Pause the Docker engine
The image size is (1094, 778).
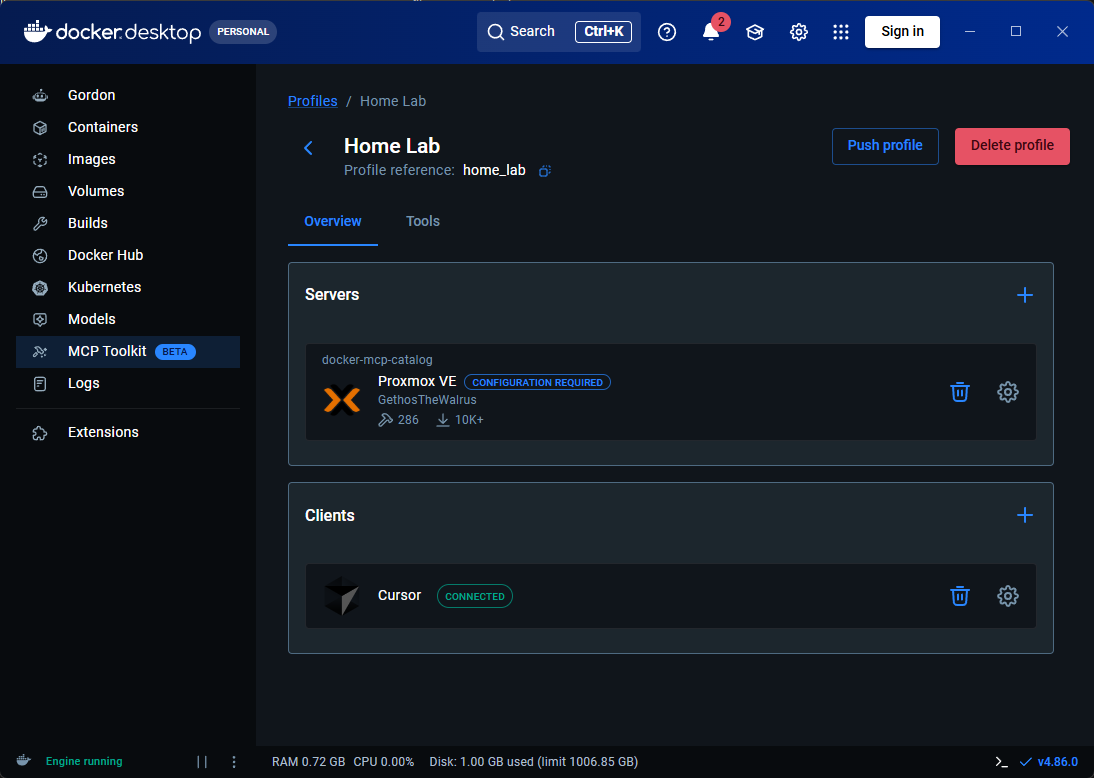pos(202,762)
